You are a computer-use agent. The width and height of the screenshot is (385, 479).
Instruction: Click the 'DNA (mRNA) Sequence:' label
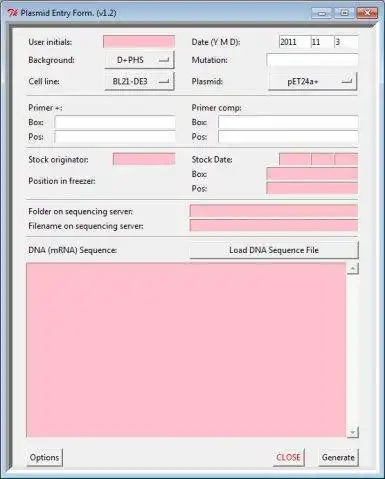[73, 250]
